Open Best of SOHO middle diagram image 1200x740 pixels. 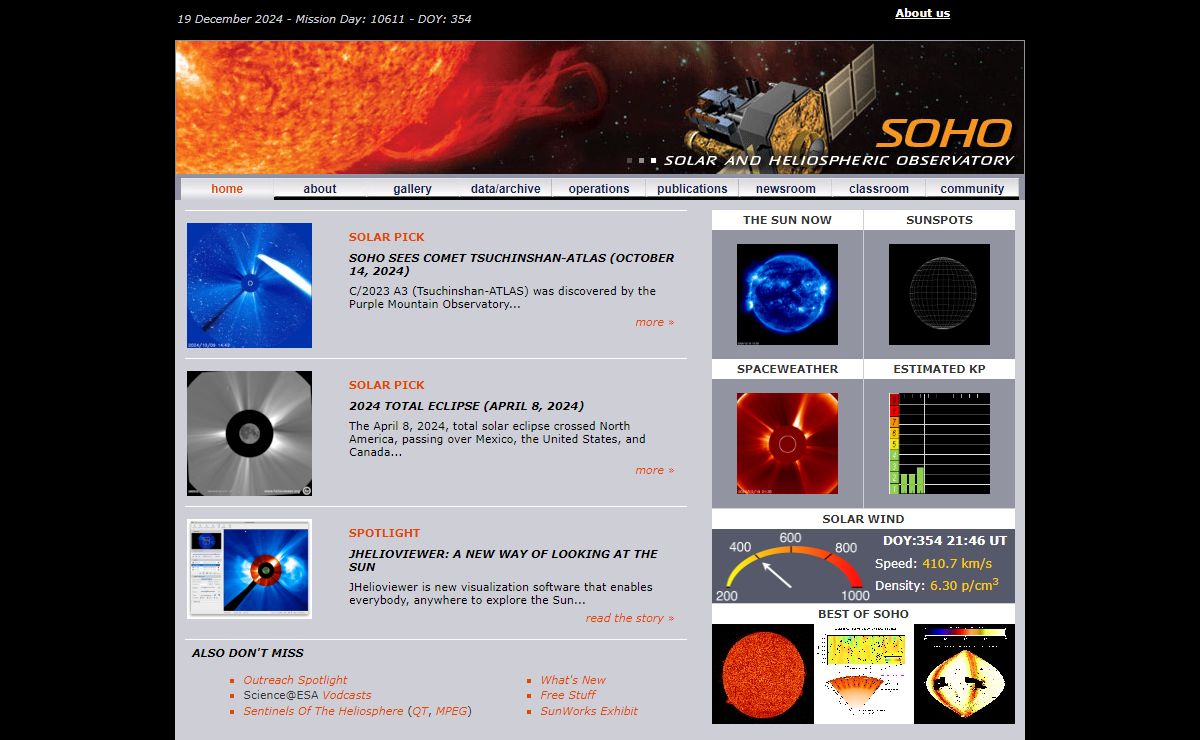tap(864, 674)
